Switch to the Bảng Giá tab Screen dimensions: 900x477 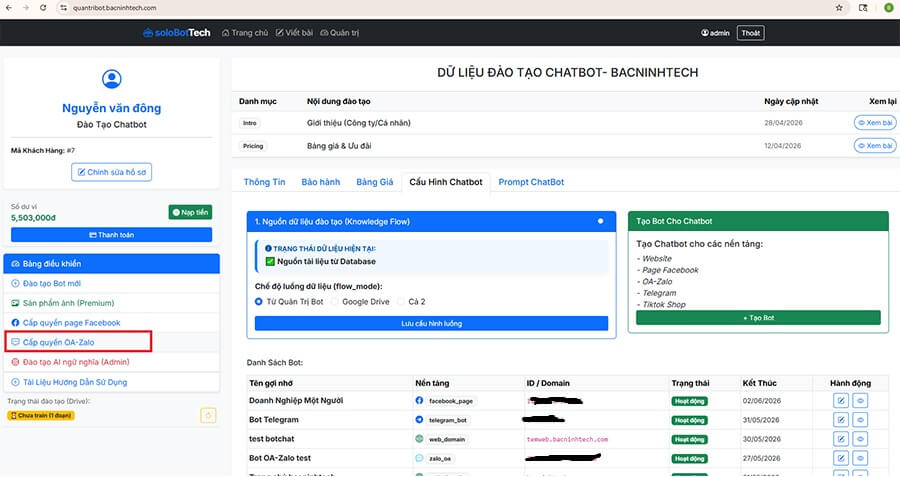click(x=375, y=182)
